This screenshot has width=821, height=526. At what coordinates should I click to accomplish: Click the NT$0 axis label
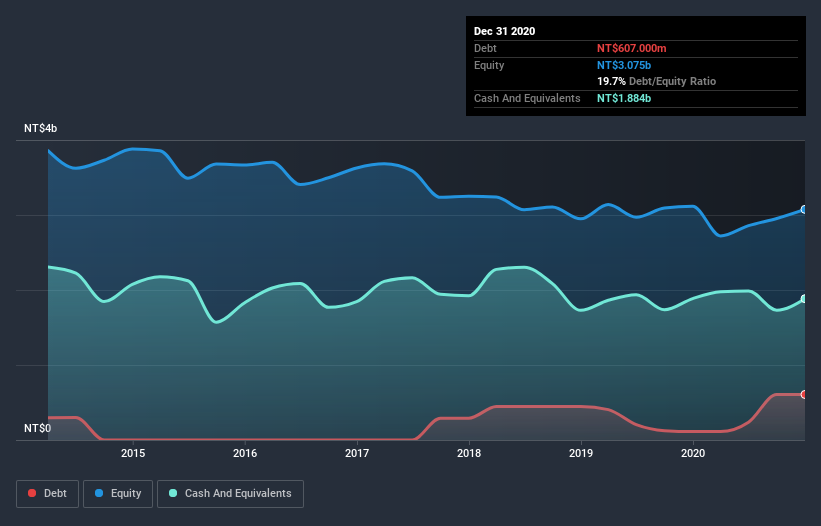click(38, 428)
